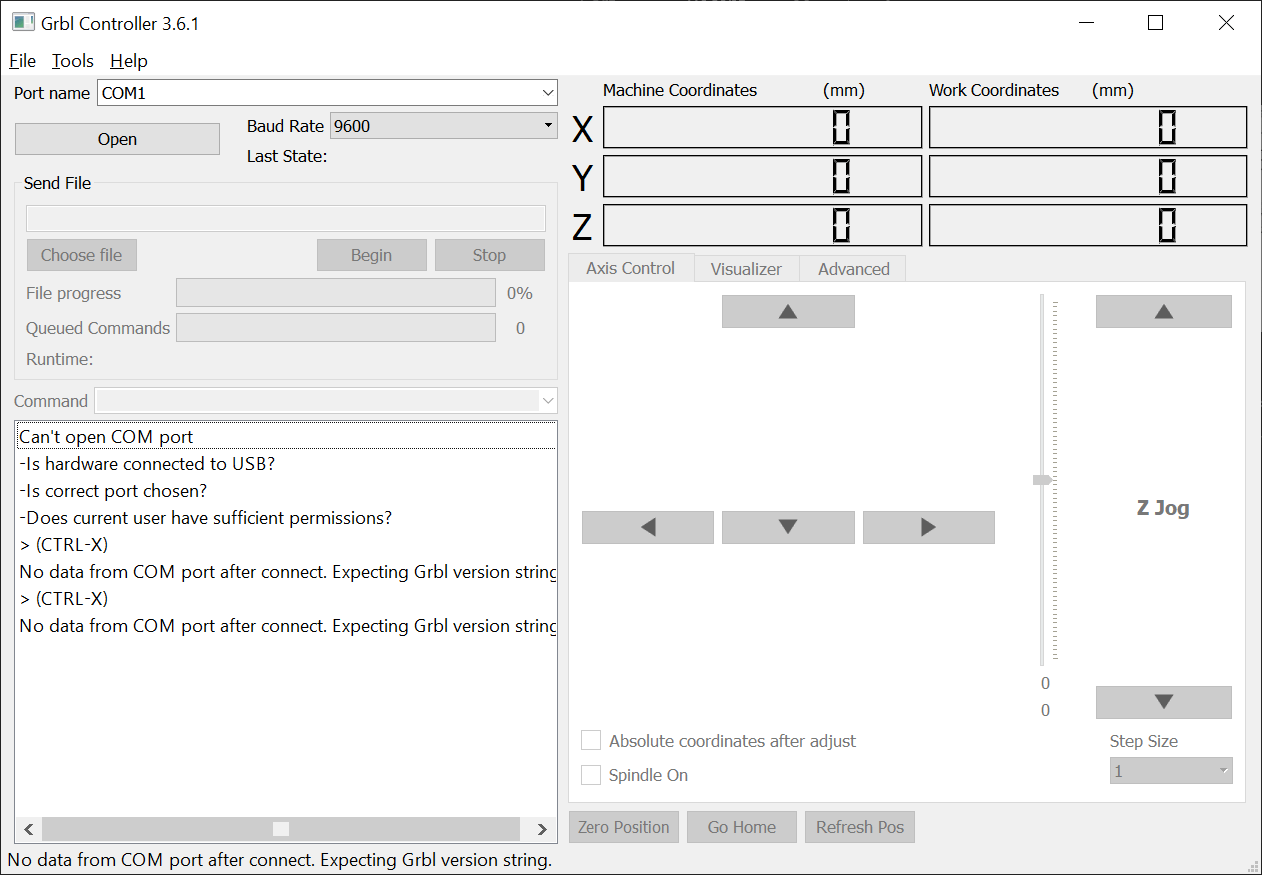Viewport: 1262px width, 875px height.
Task: Open the Baud Rate 9600 dropdown
Action: pos(444,126)
